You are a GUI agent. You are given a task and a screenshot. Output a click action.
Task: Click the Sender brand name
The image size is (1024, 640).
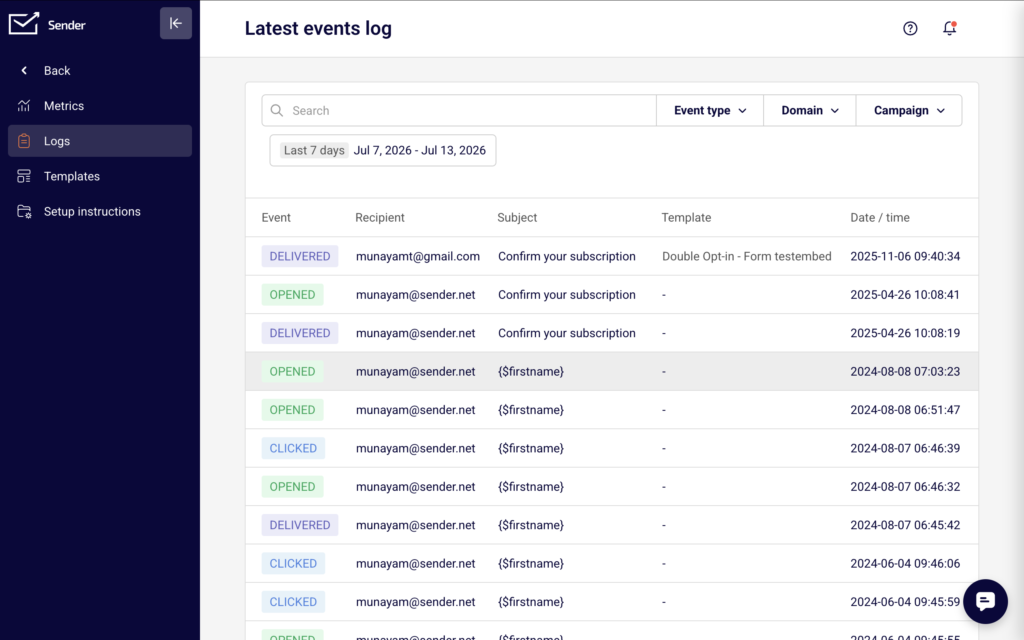67,25
